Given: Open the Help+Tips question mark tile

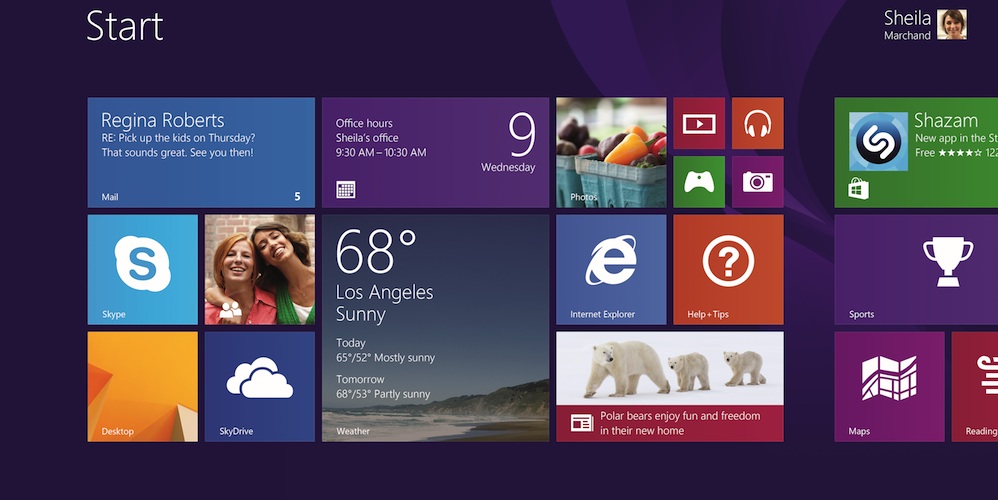Looking at the screenshot, I should coord(727,269).
